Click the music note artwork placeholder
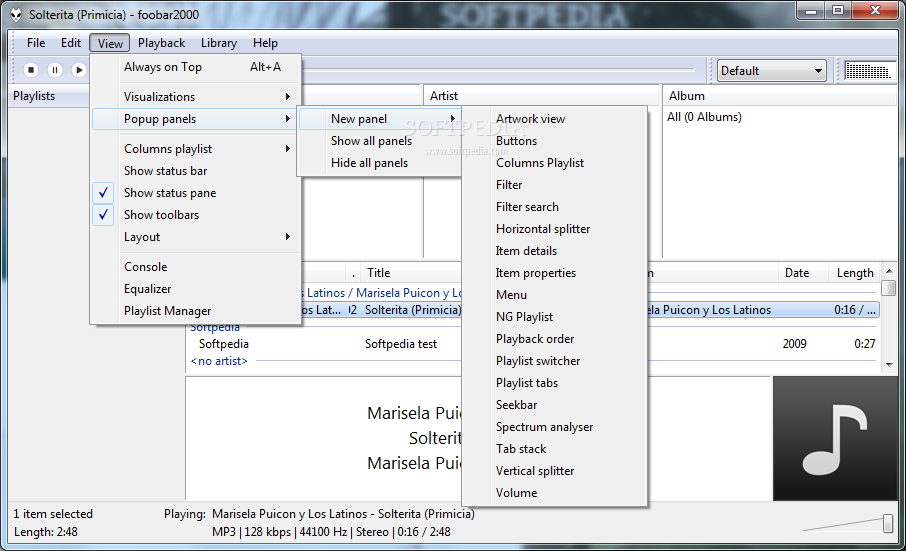 [x=835, y=438]
